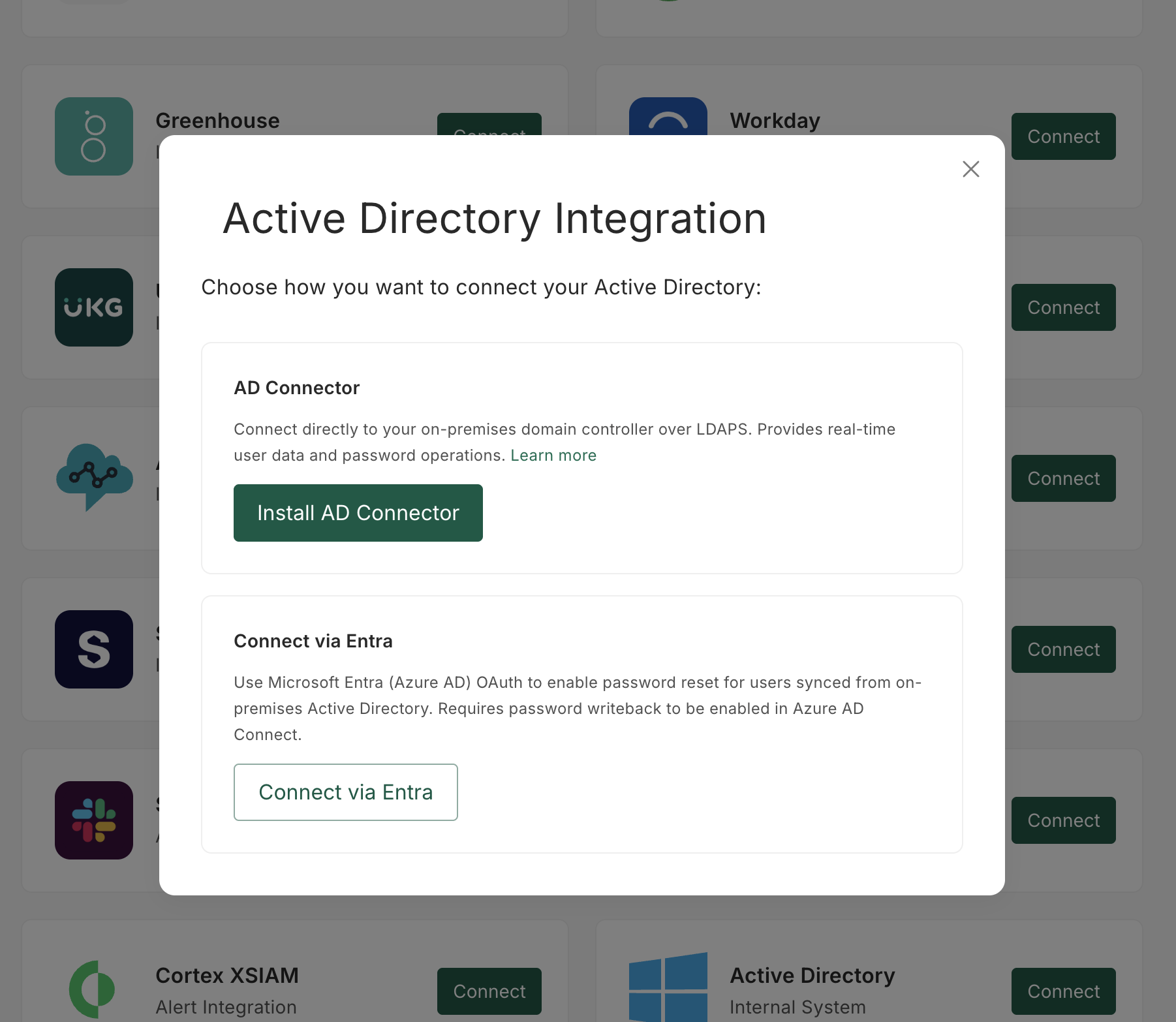Close the Active Directory Integration dialog

[971, 169]
